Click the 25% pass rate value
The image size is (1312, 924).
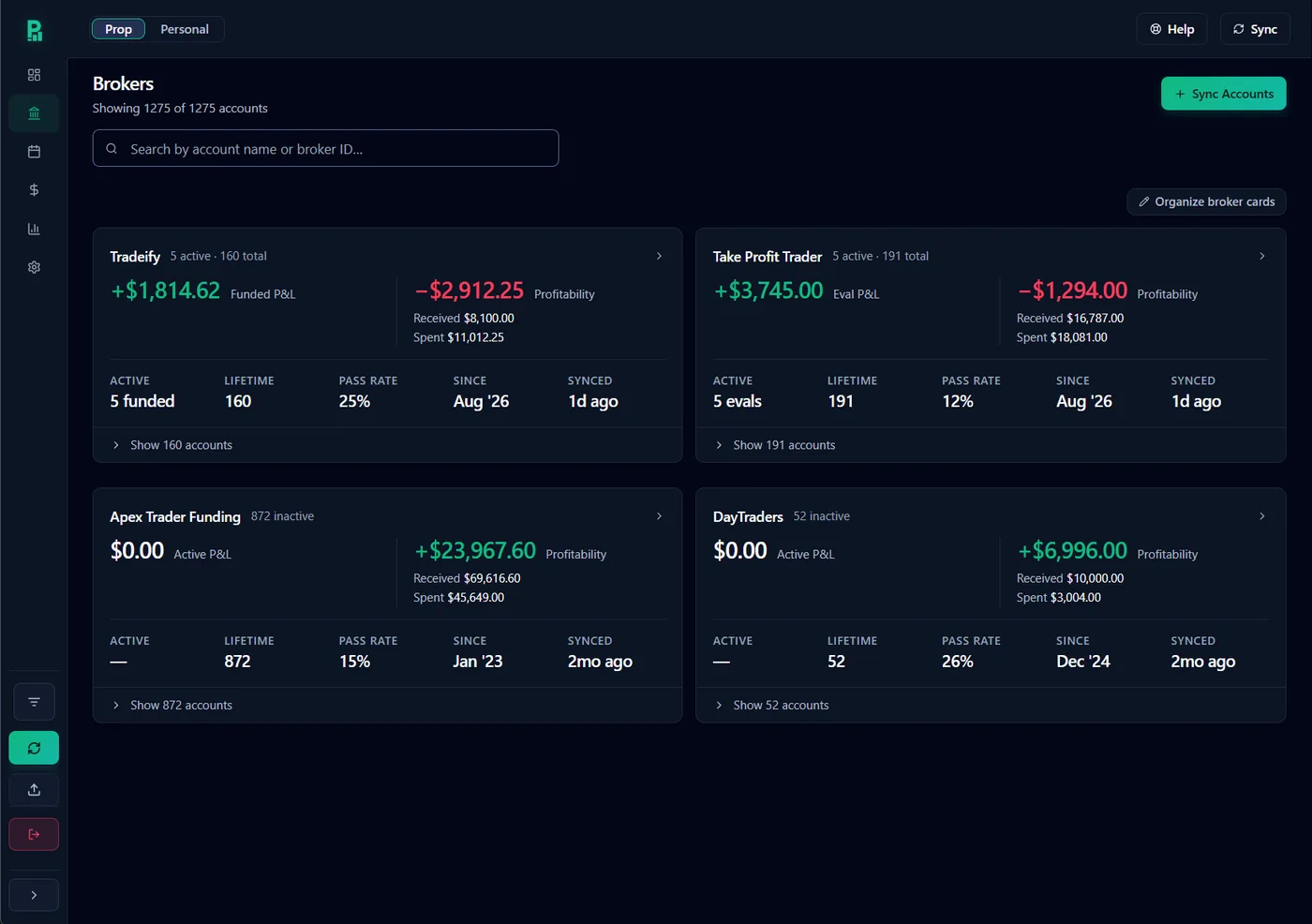pos(354,401)
